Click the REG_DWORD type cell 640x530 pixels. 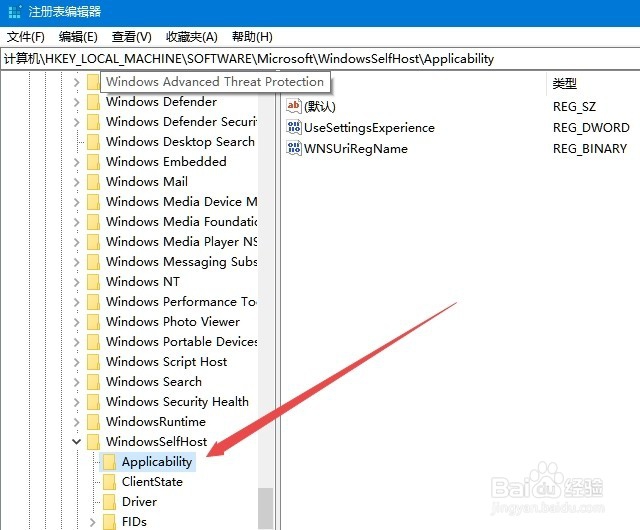coord(591,127)
